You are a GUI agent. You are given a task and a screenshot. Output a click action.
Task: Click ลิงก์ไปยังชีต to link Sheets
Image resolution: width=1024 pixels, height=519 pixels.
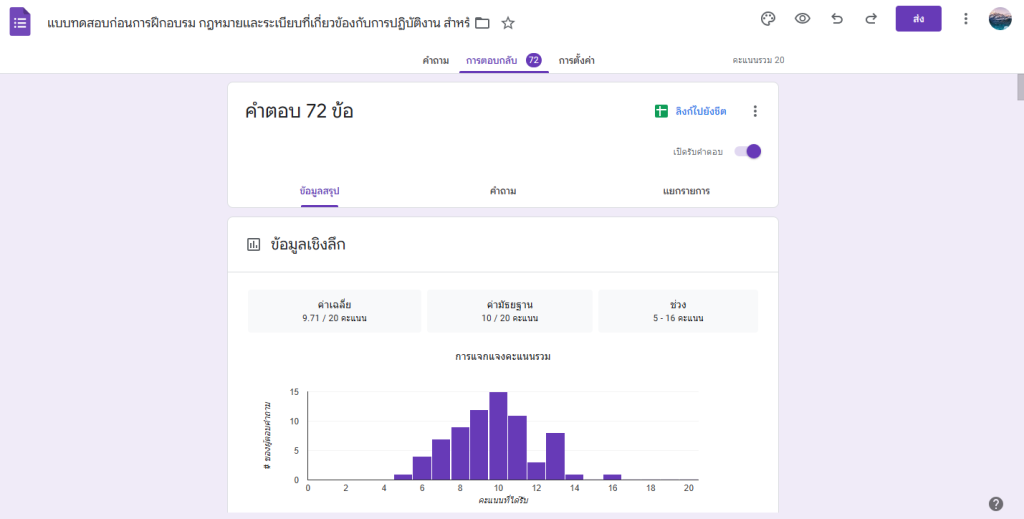click(691, 111)
